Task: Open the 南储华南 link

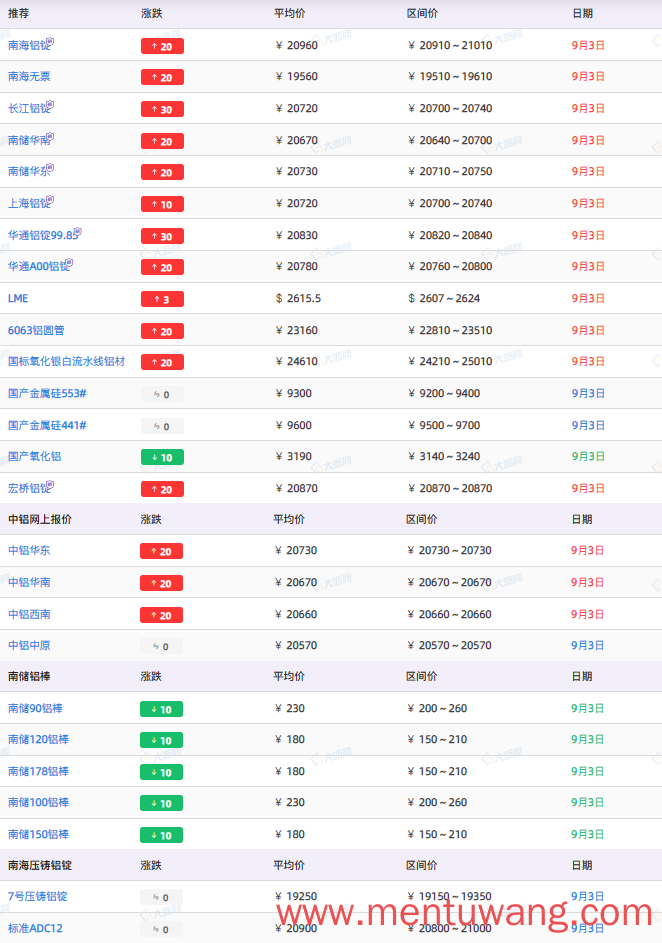Action: 28,140
